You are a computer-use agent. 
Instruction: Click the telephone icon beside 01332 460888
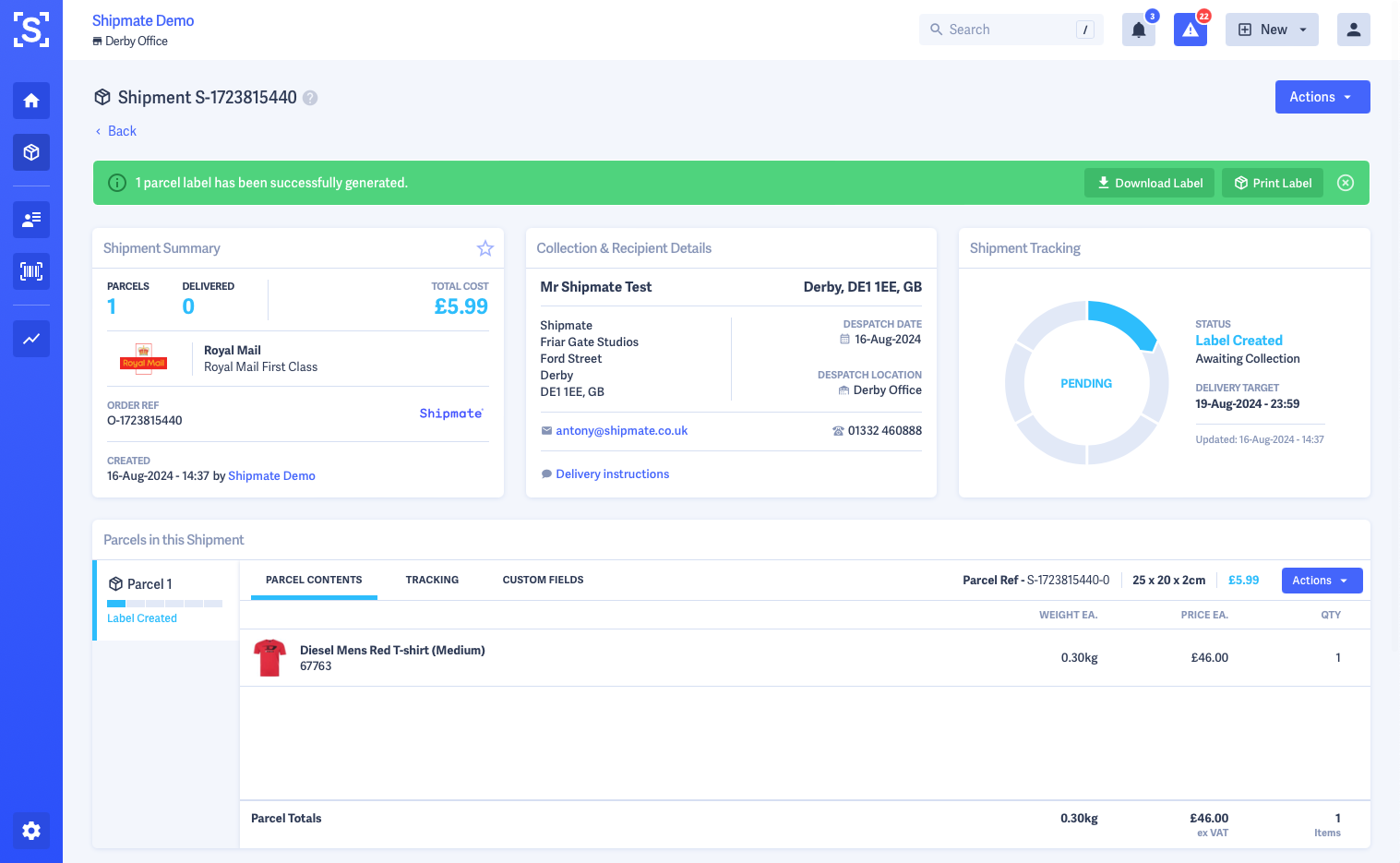(838, 431)
